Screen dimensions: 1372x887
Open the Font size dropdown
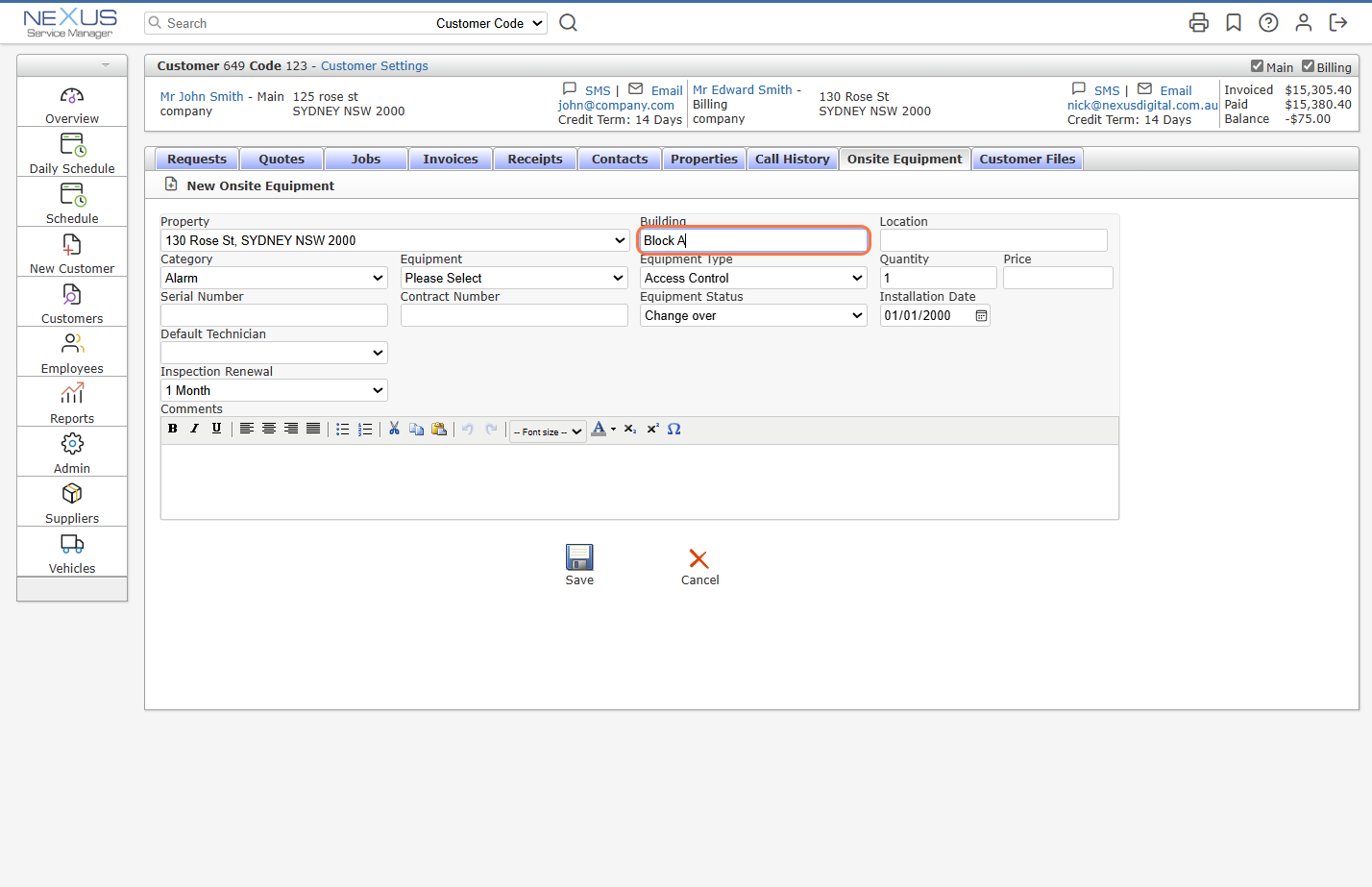548,431
